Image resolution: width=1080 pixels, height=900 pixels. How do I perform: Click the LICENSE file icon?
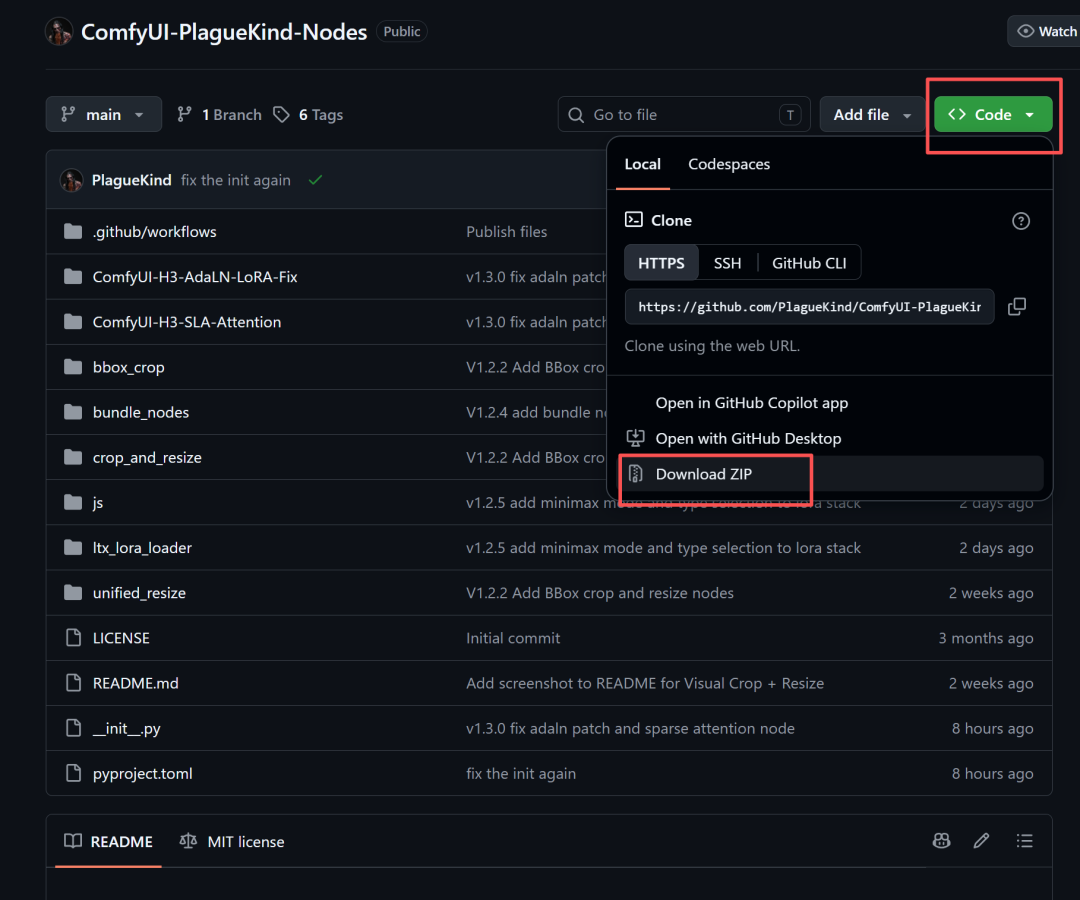[x=73, y=638]
